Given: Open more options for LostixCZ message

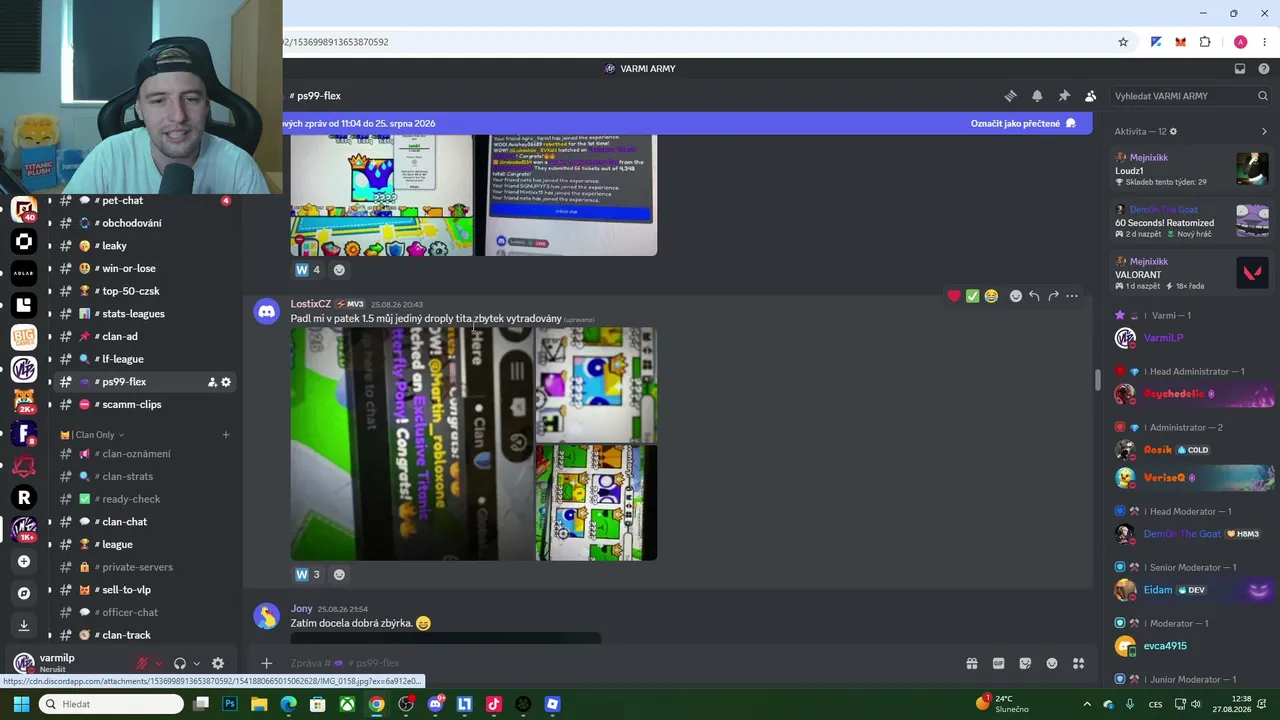Looking at the screenshot, I should pos(1072,296).
